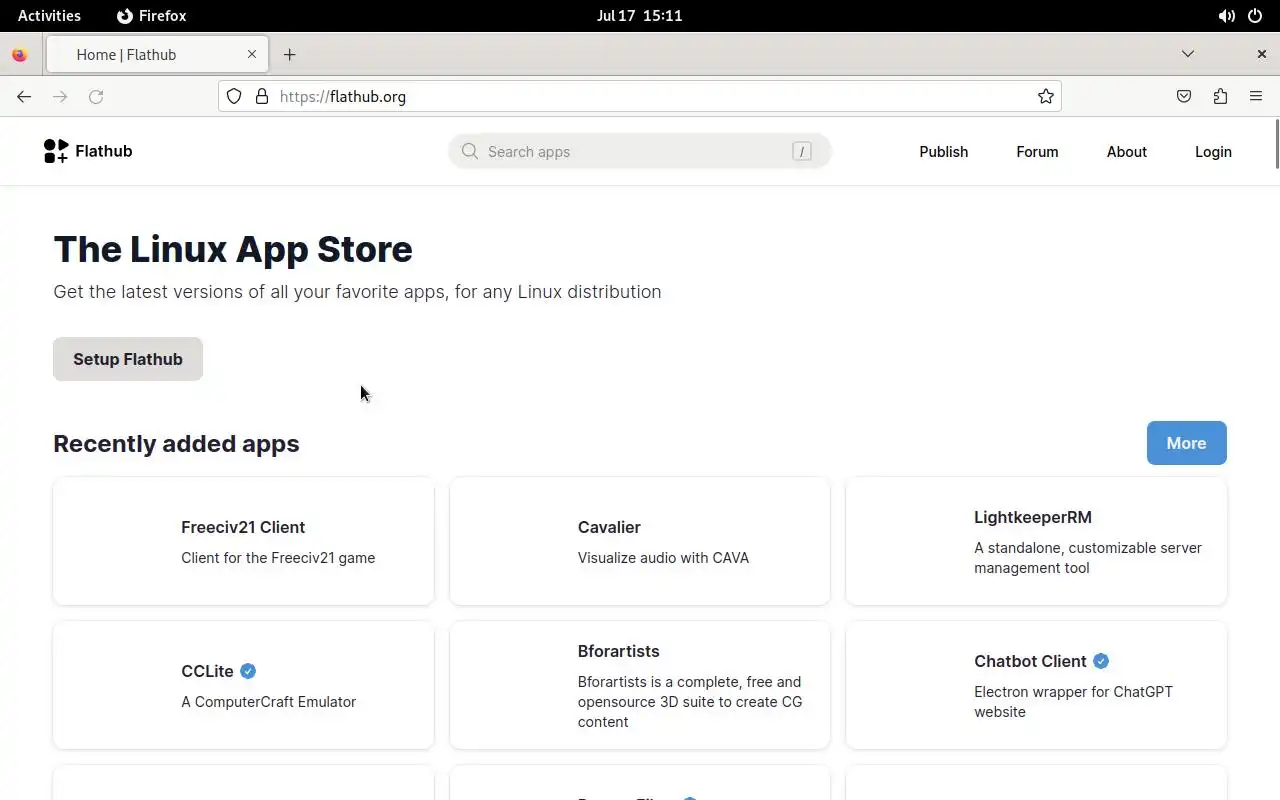This screenshot has height=800, width=1280.
Task: Open the system power menu icon
Action: point(1256,16)
